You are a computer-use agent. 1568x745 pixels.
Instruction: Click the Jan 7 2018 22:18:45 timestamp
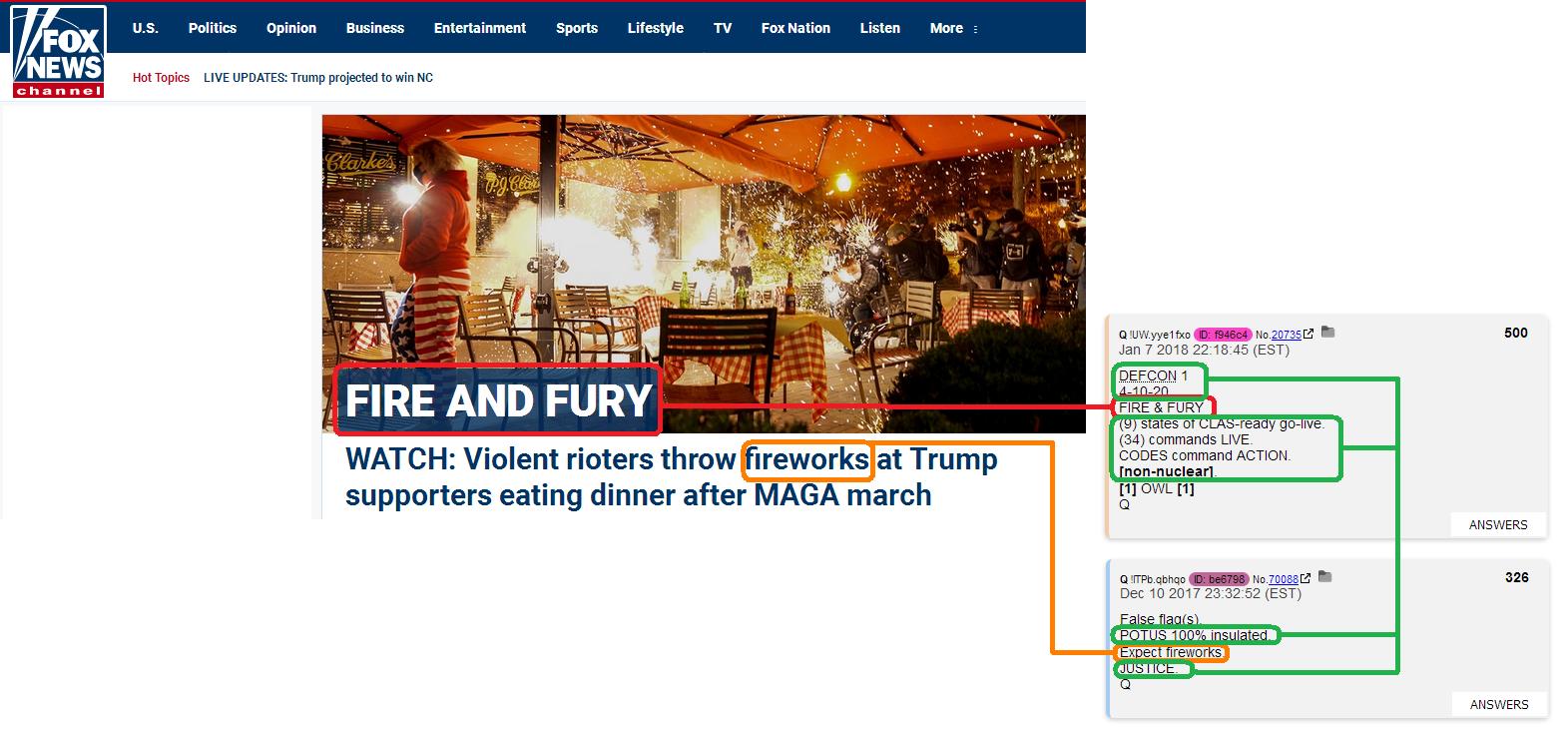pos(1204,350)
